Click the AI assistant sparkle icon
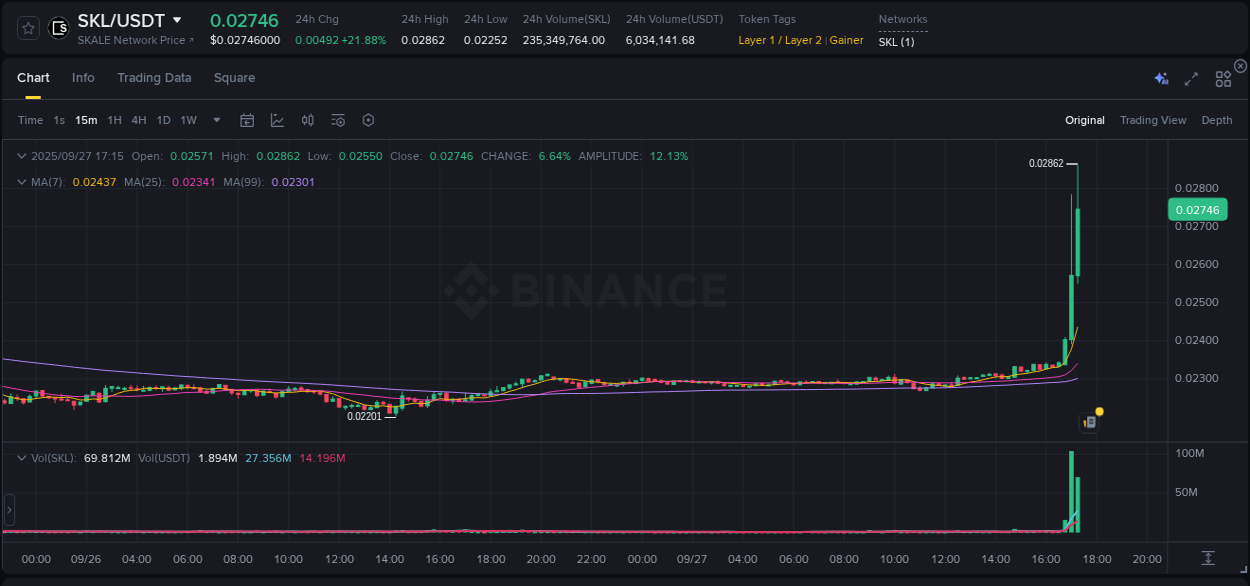Screen dimensions: 1250x586 point(1160,77)
